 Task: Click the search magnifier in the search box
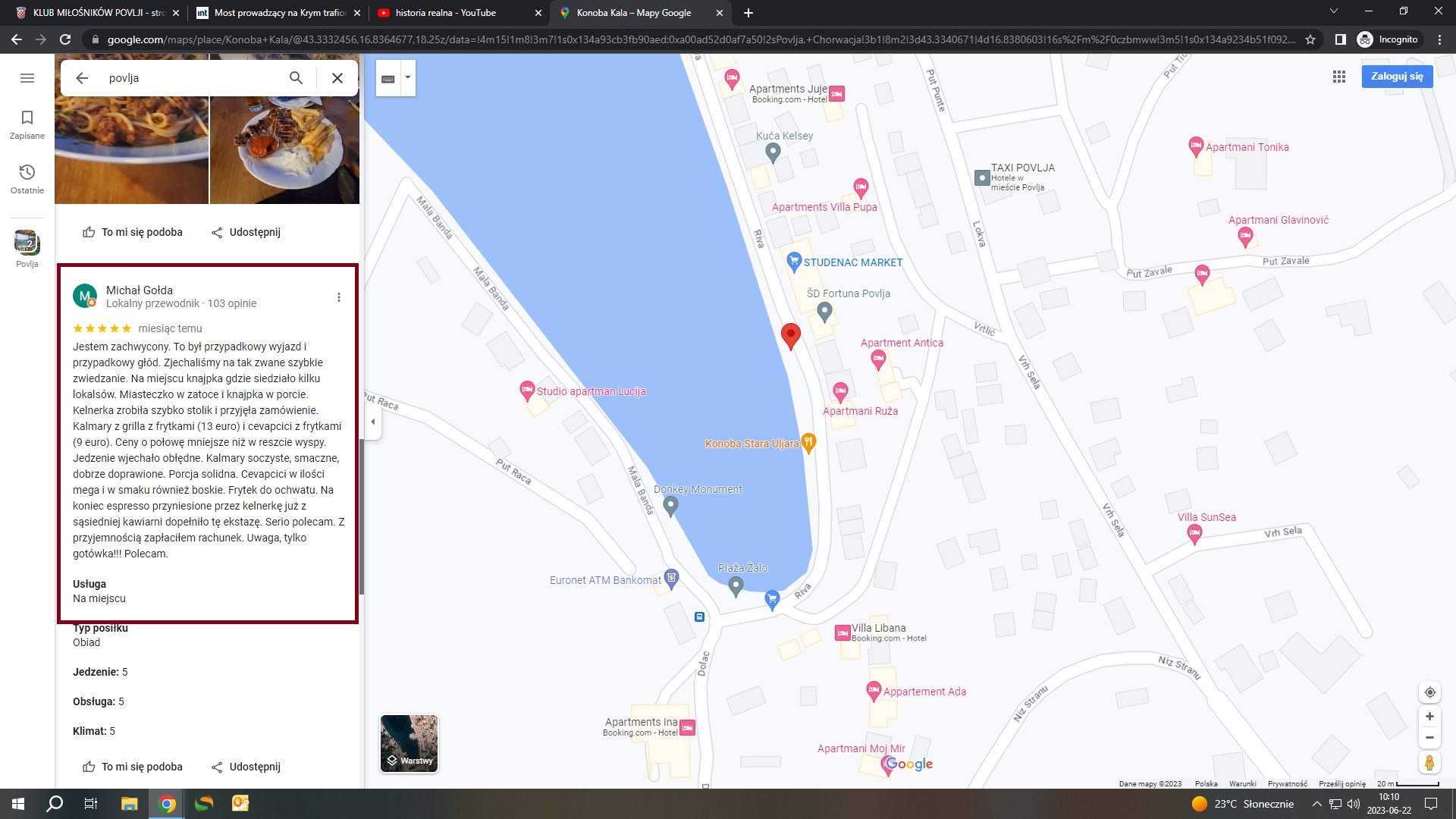tap(296, 78)
